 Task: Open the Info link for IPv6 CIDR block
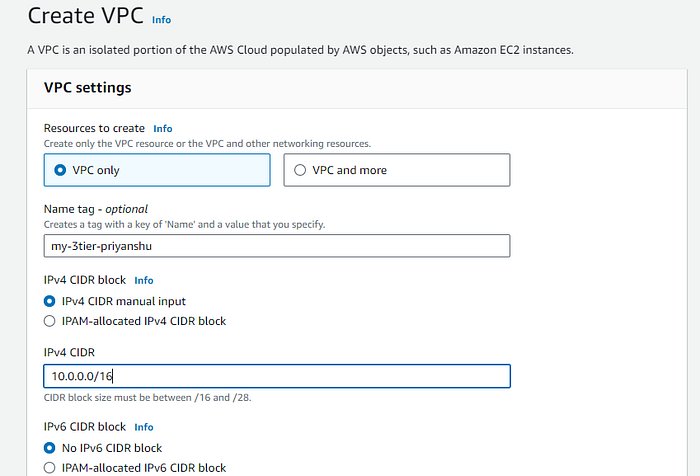coord(144,427)
